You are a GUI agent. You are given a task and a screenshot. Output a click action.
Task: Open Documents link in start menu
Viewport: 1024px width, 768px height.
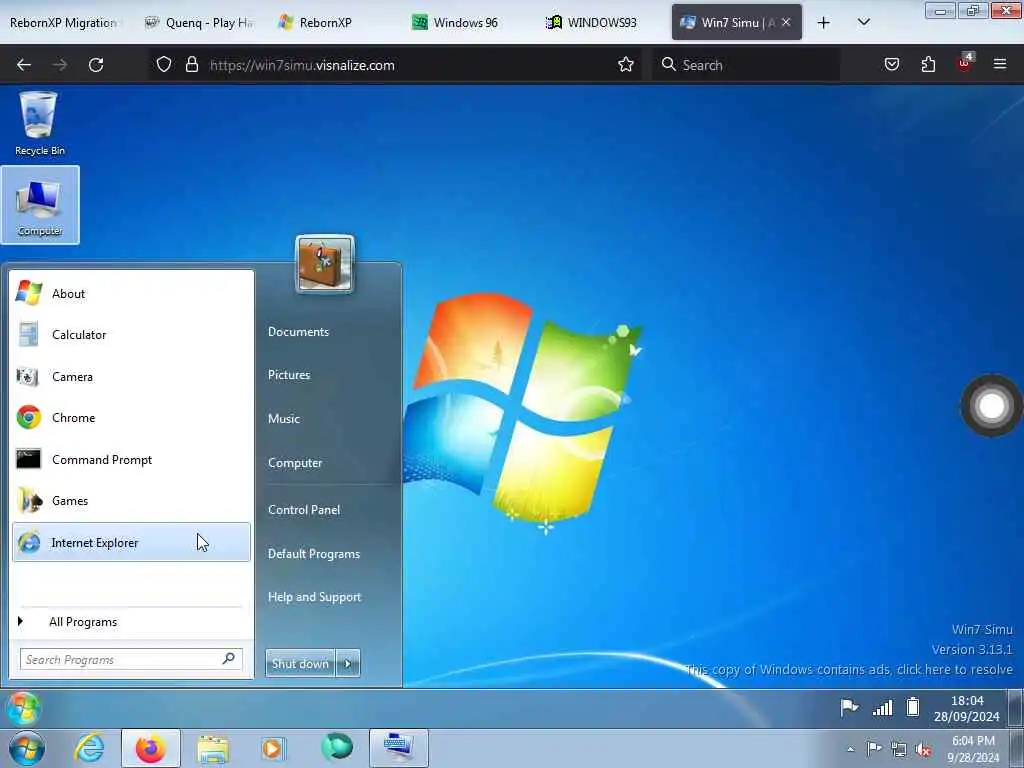298,332
